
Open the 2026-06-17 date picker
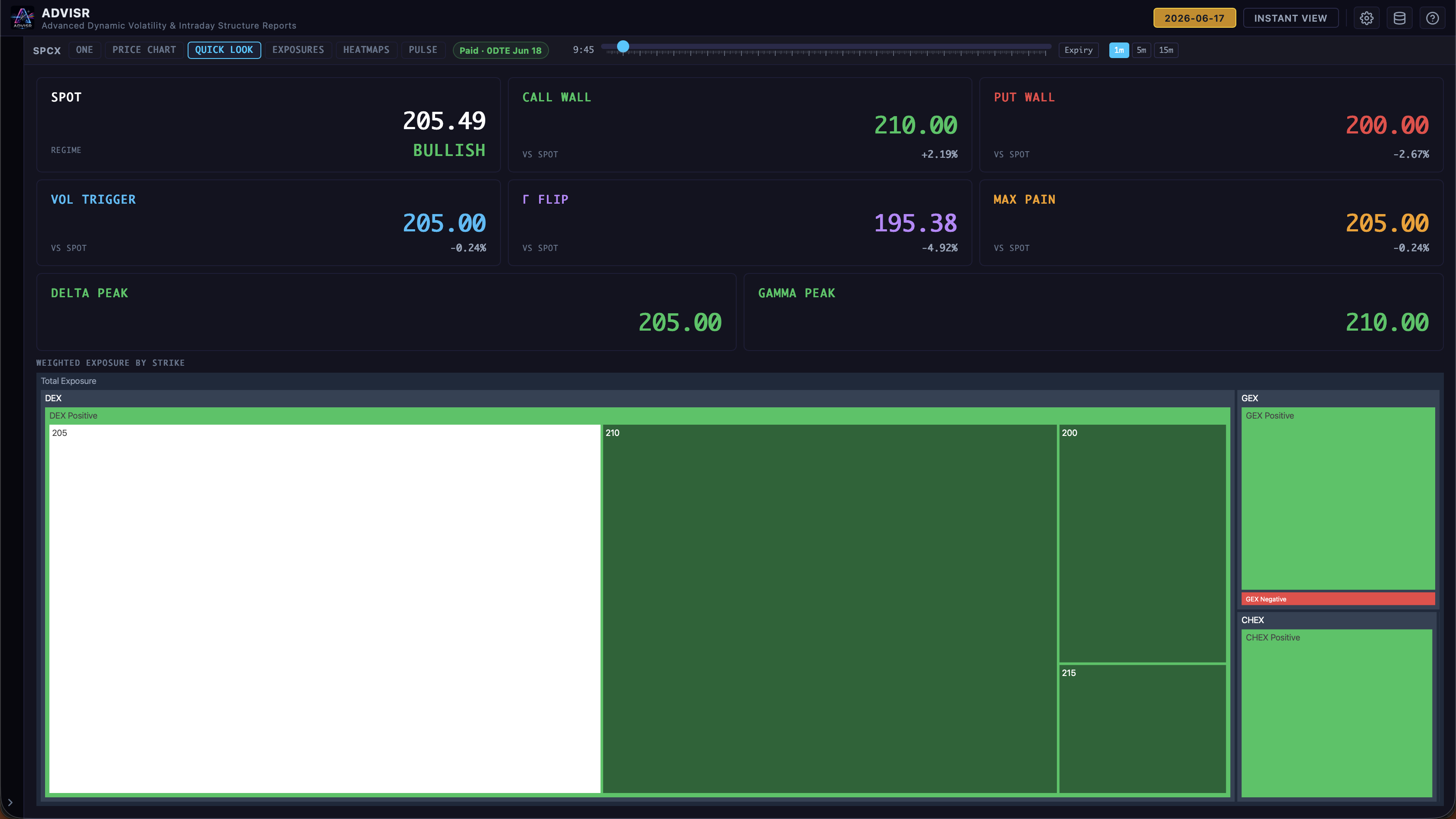pos(1194,18)
